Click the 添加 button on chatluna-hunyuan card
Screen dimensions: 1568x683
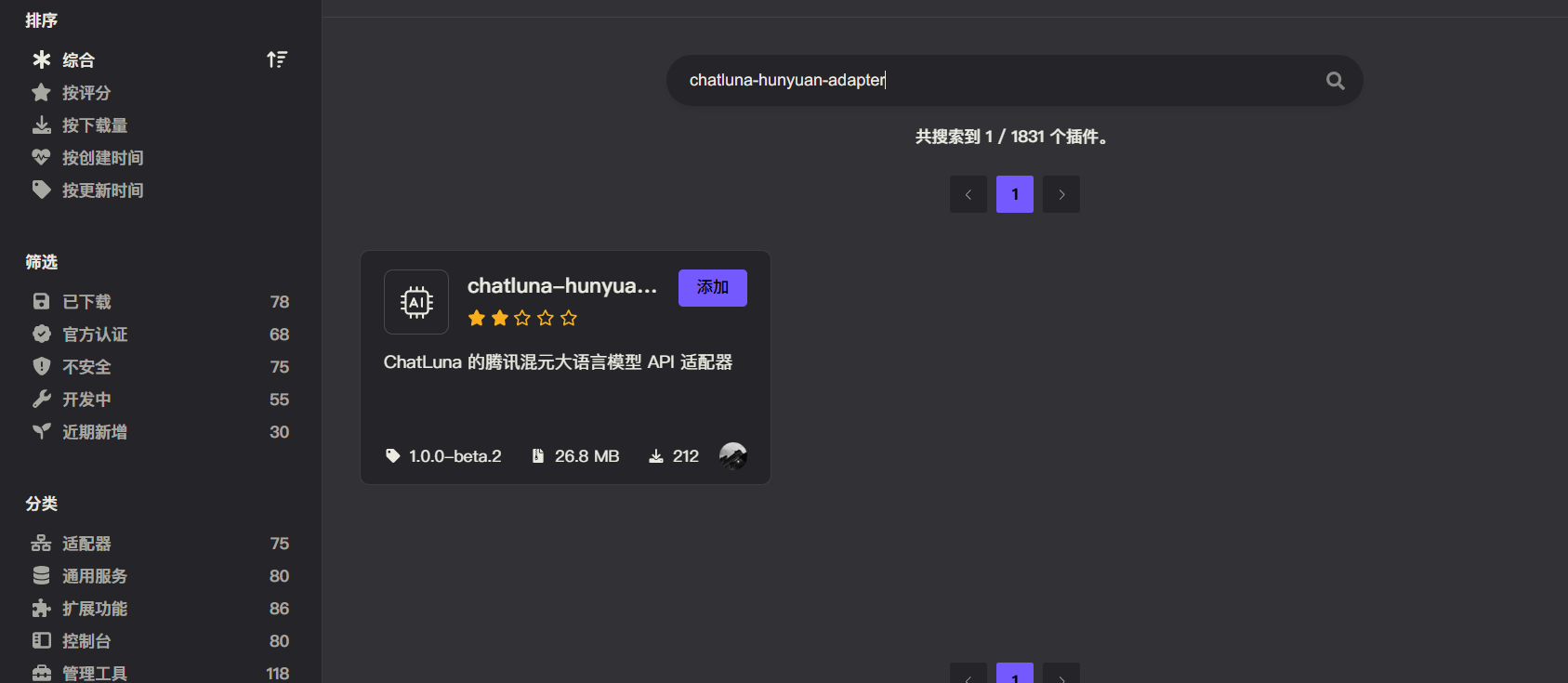713,288
